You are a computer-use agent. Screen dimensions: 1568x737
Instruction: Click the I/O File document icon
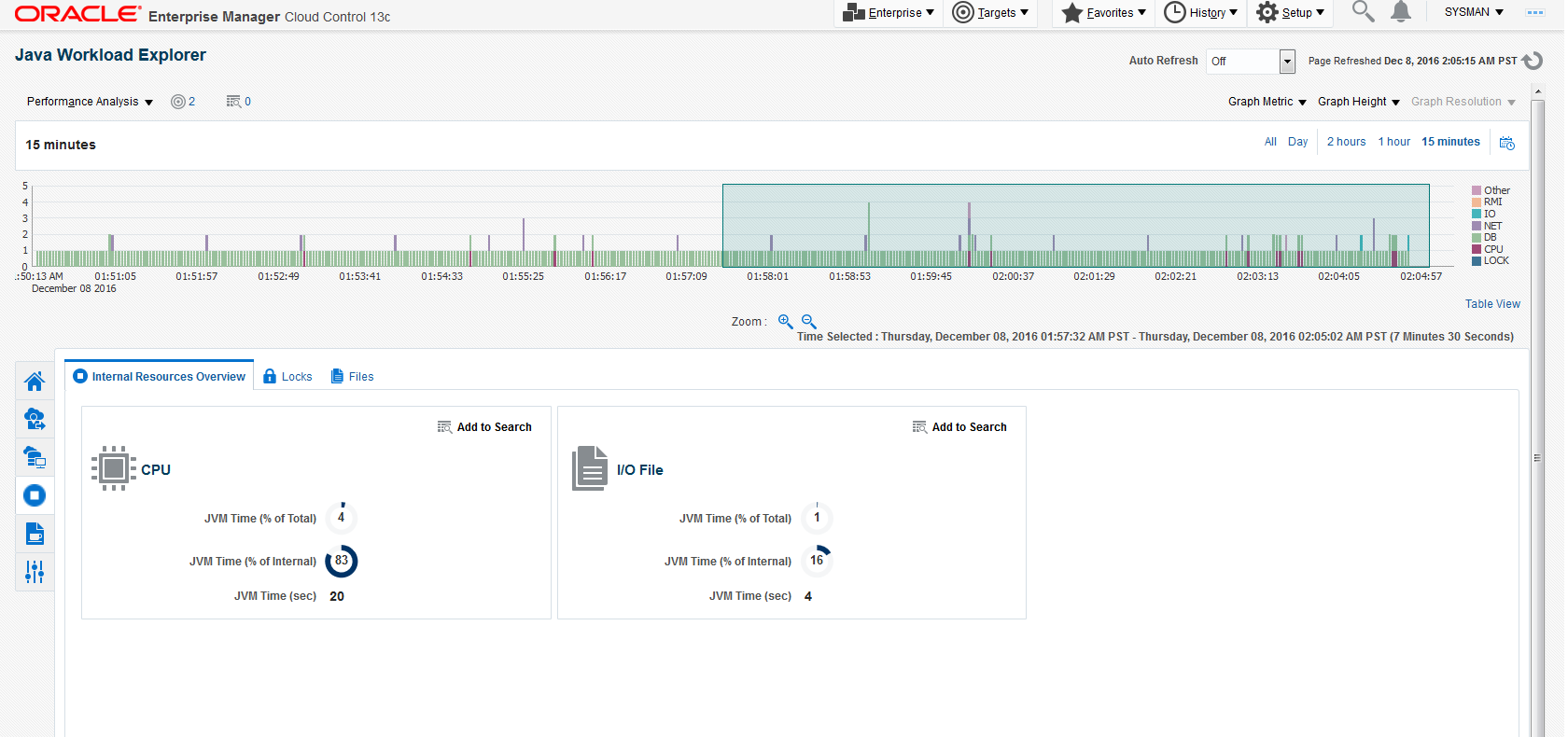pos(590,468)
